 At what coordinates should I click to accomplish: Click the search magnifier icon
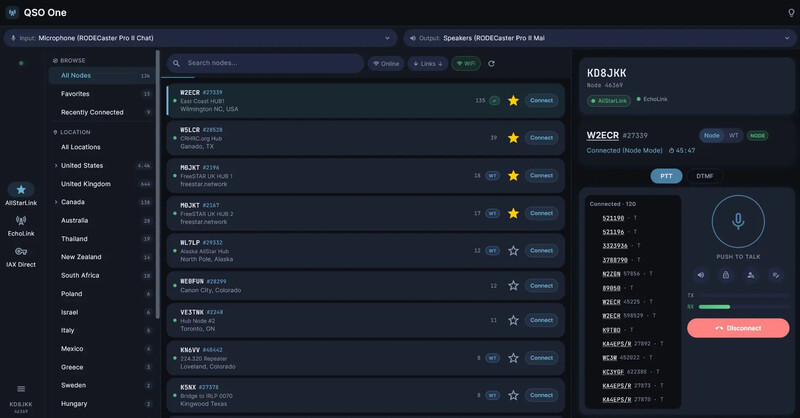[176, 63]
